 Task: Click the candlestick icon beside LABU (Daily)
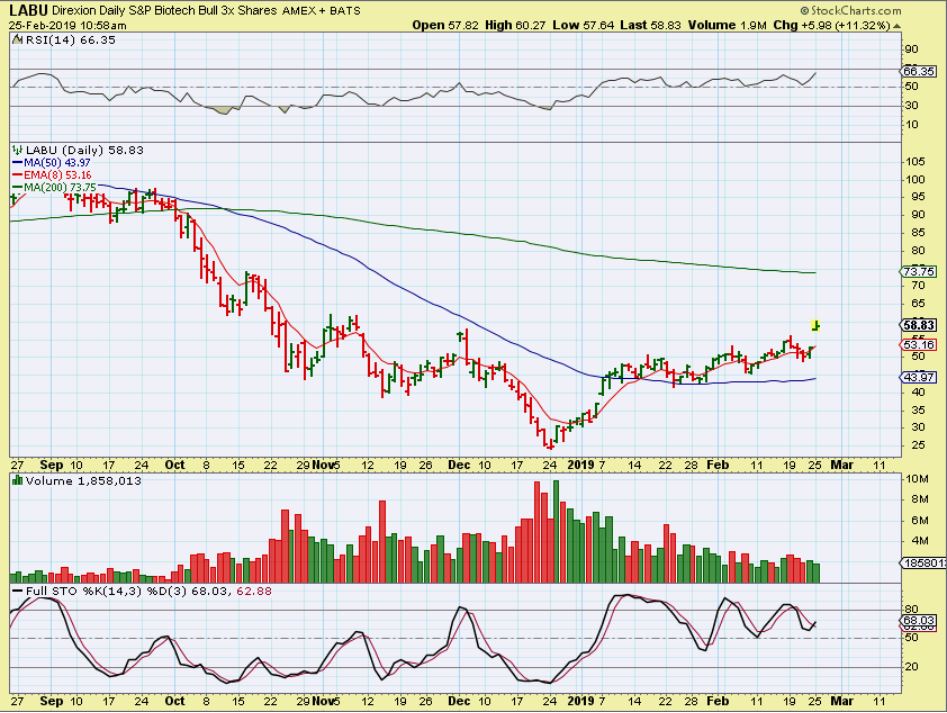tap(18, 150)
